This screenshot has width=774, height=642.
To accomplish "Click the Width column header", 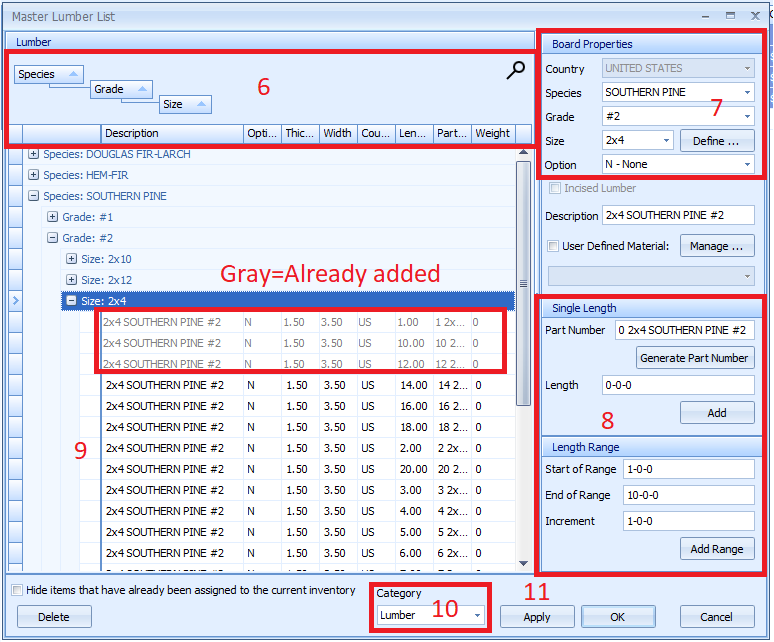I will pos(337,133).
